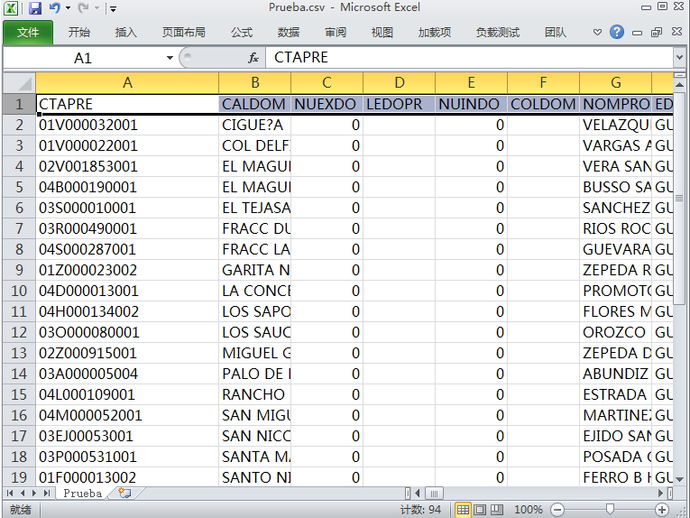Click cell OROZCO in column G
Image resolution: width=690 pixels, height=518 pixels.
click(x=616, y=332)
